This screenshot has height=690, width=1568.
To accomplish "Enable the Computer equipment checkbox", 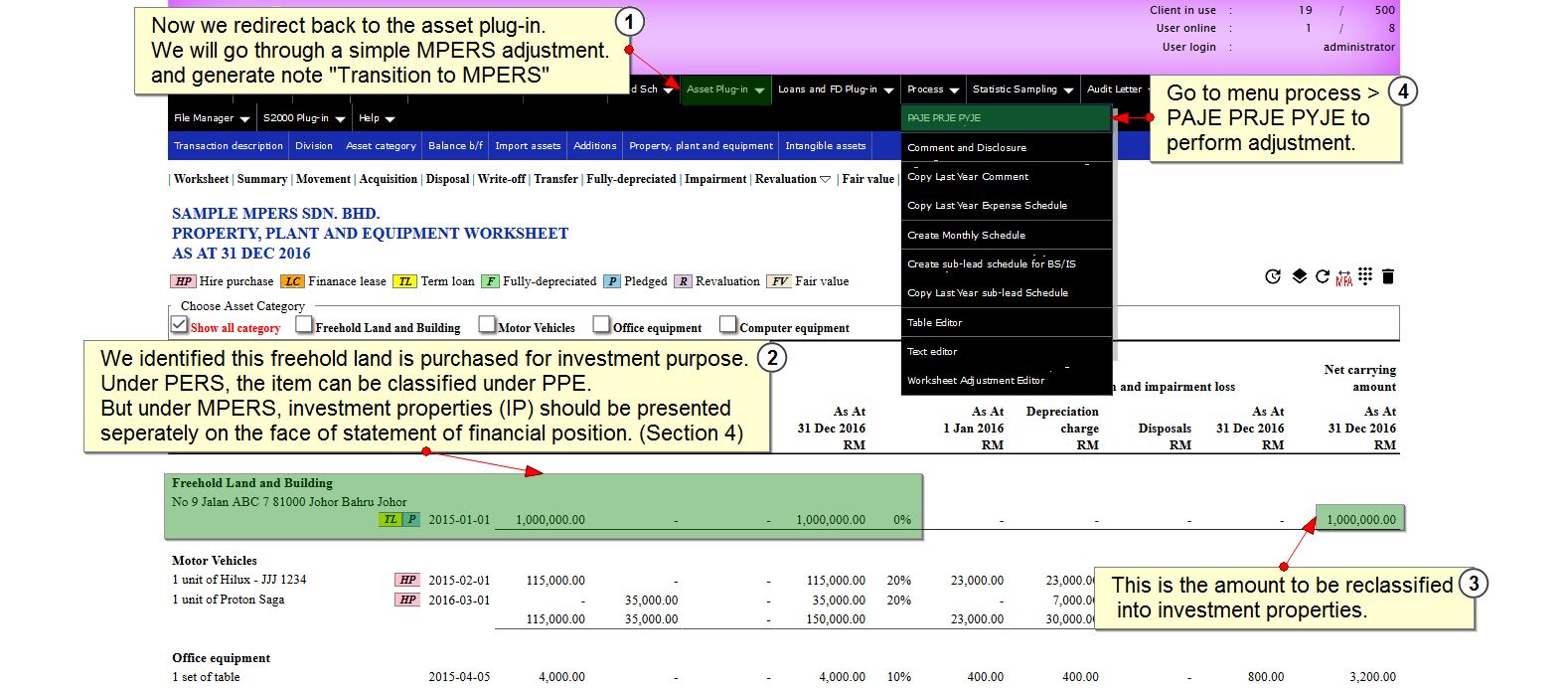I will tap(728, 324).
